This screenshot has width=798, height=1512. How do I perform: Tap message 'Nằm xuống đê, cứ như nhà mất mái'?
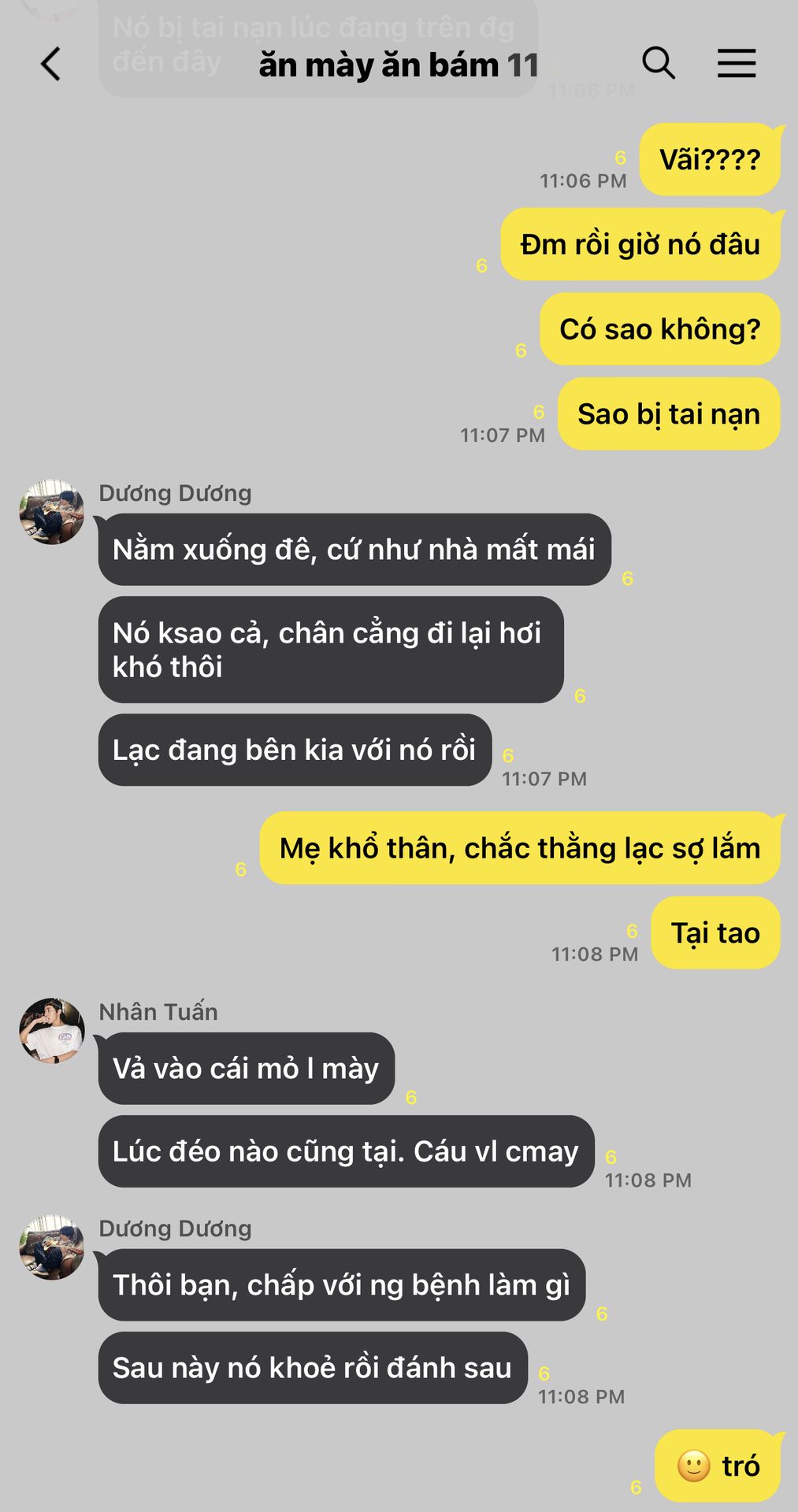click(354, 549)
